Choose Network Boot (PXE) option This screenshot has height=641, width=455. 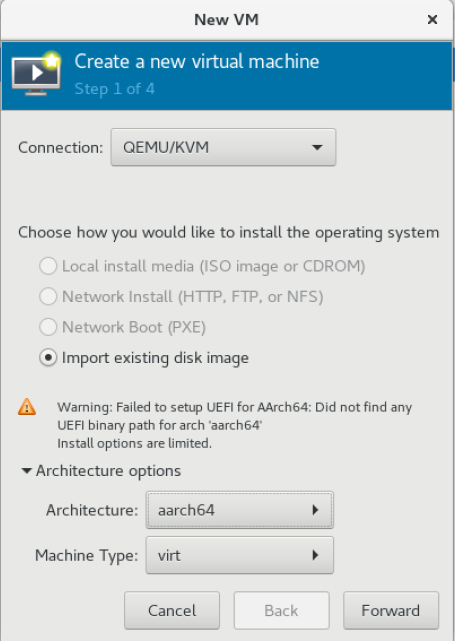coord(48,327)
